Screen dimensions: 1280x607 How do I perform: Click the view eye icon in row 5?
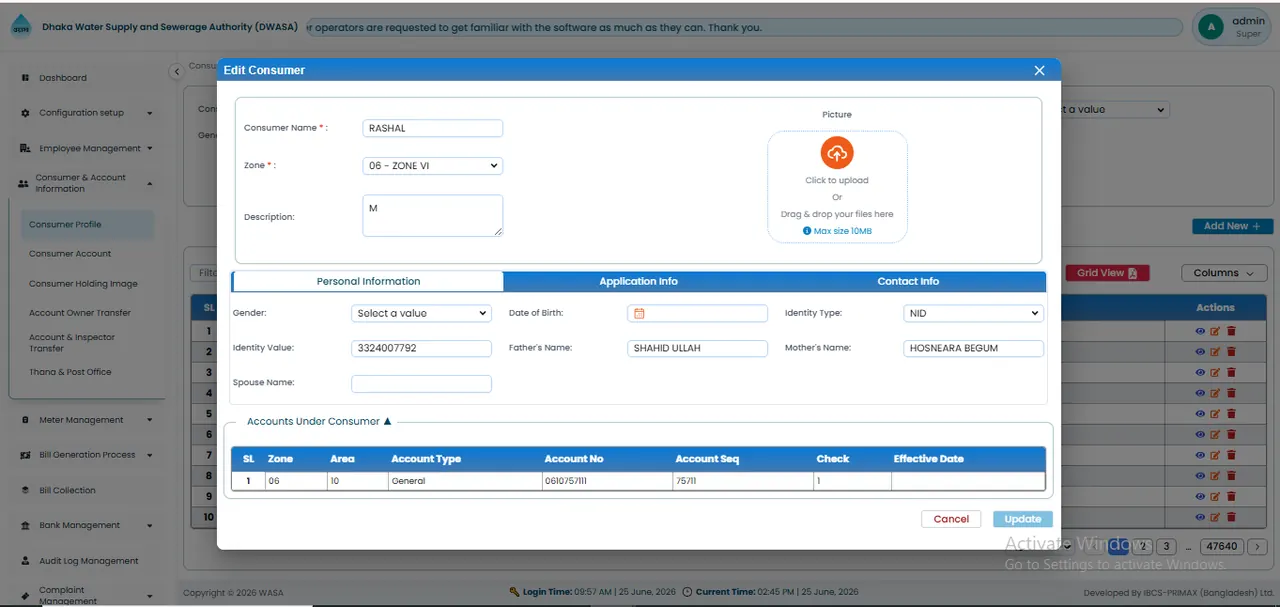(1200, 414)
